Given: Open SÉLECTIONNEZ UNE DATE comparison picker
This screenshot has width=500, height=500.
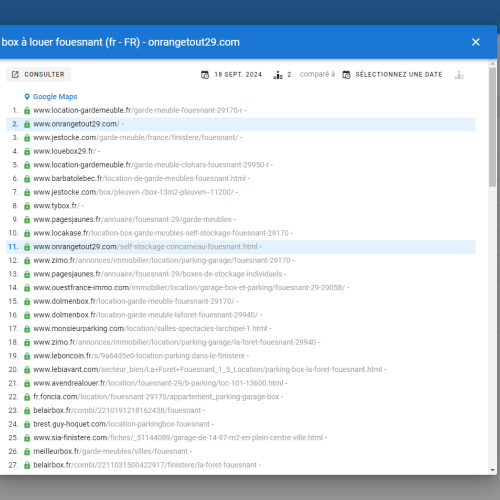Looking at the screenshot, I should [392, 74].
